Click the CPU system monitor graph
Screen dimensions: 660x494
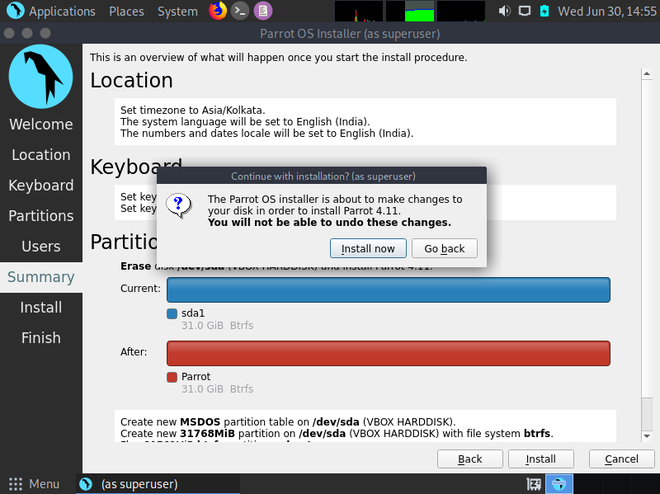click(x=359, y=11)
